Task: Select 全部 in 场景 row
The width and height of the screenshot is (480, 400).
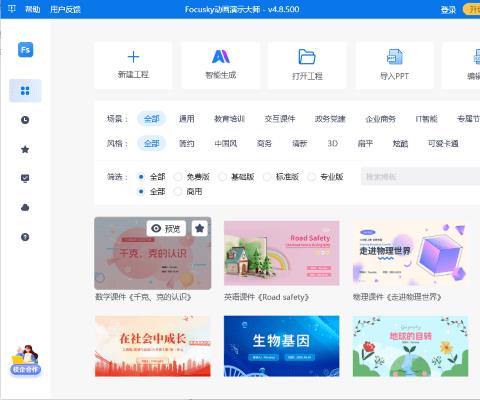Action: coord(152,119)
